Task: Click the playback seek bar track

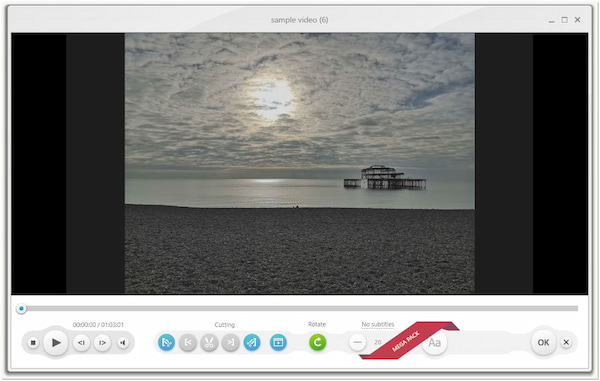Action: (300, 308)
